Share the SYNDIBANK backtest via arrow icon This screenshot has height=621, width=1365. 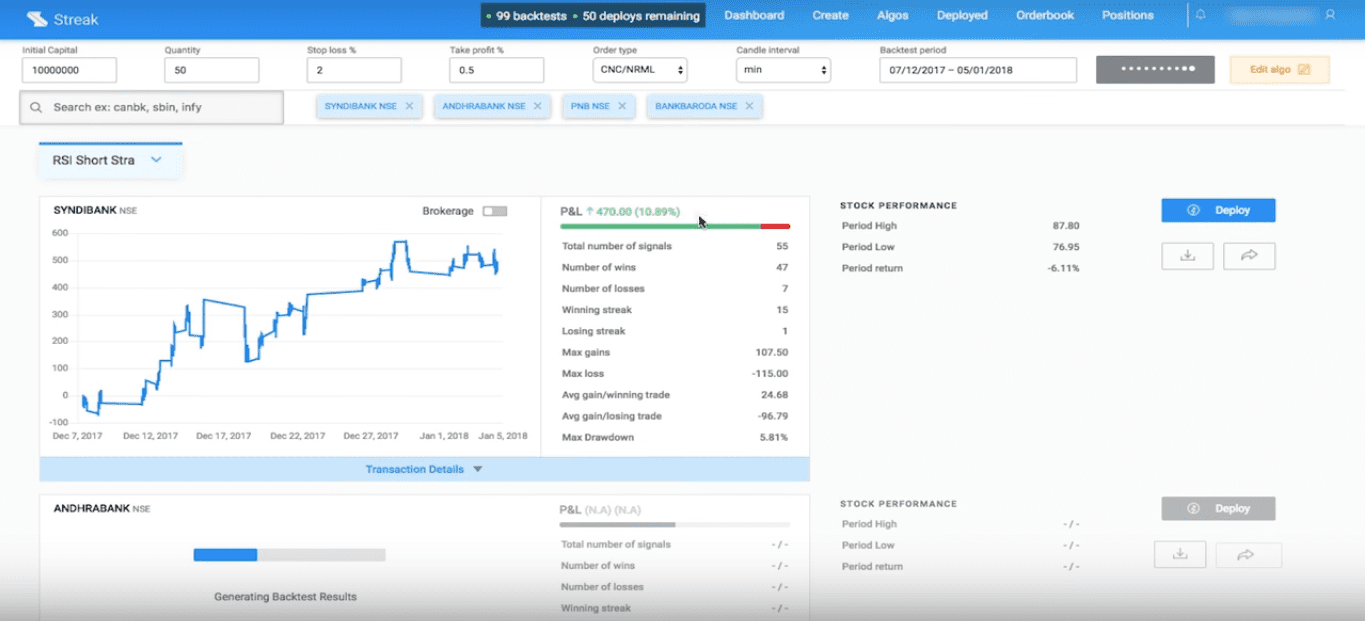[x=1249, y=256]
